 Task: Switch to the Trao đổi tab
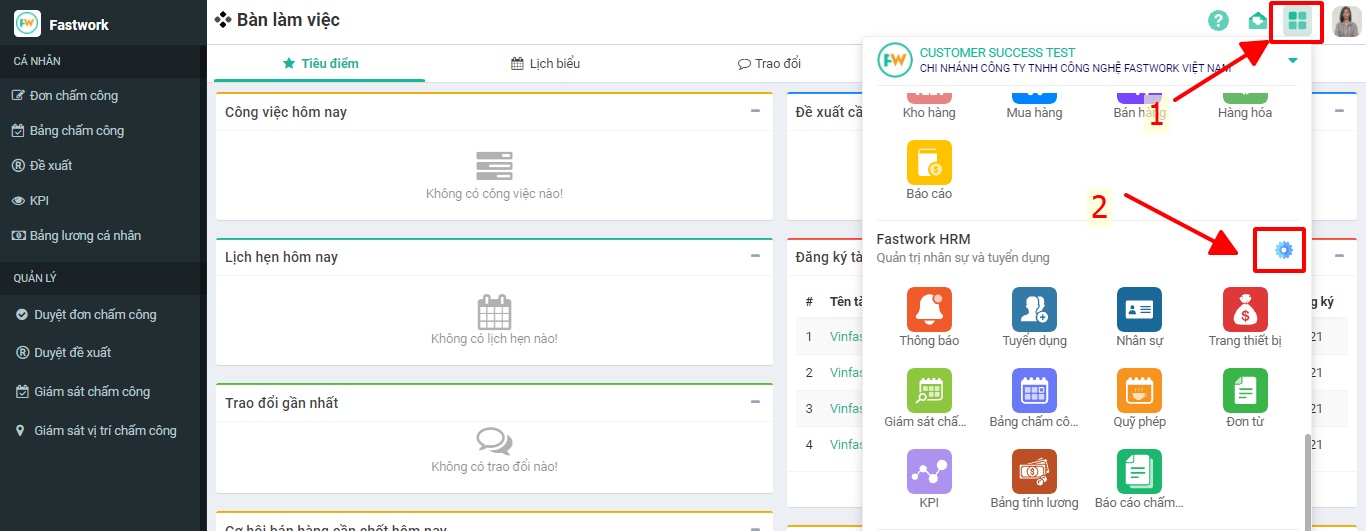pos(769,64)
